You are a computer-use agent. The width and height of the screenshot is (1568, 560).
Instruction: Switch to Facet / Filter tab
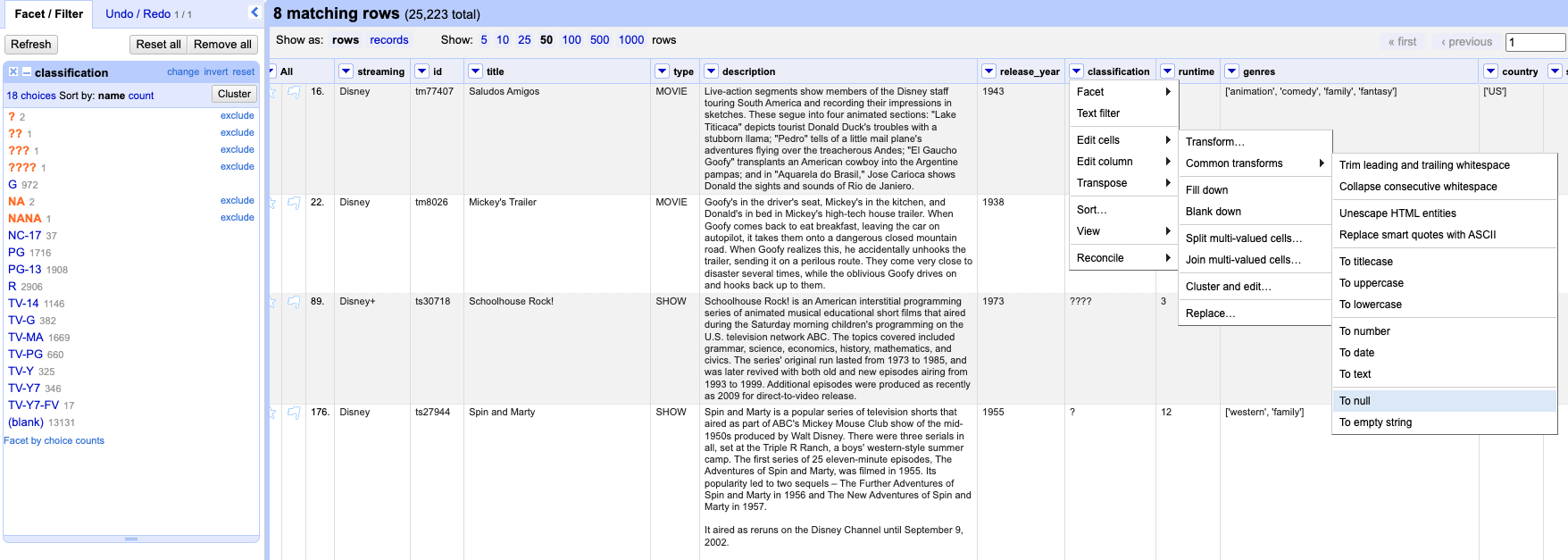click(49, 13)
